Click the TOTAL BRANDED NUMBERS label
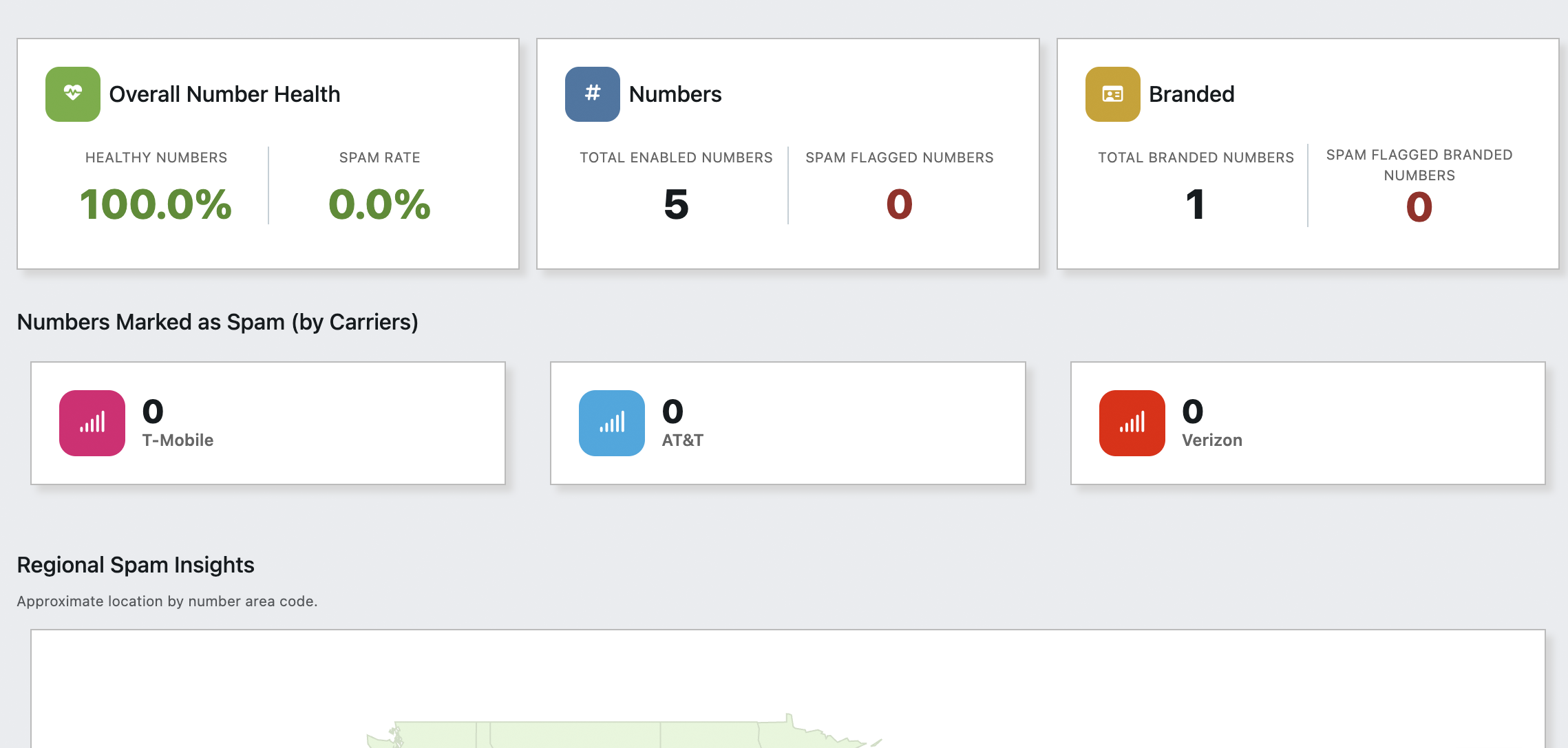This screenshot has height=748, width=1568. (x=1196, y=158)
